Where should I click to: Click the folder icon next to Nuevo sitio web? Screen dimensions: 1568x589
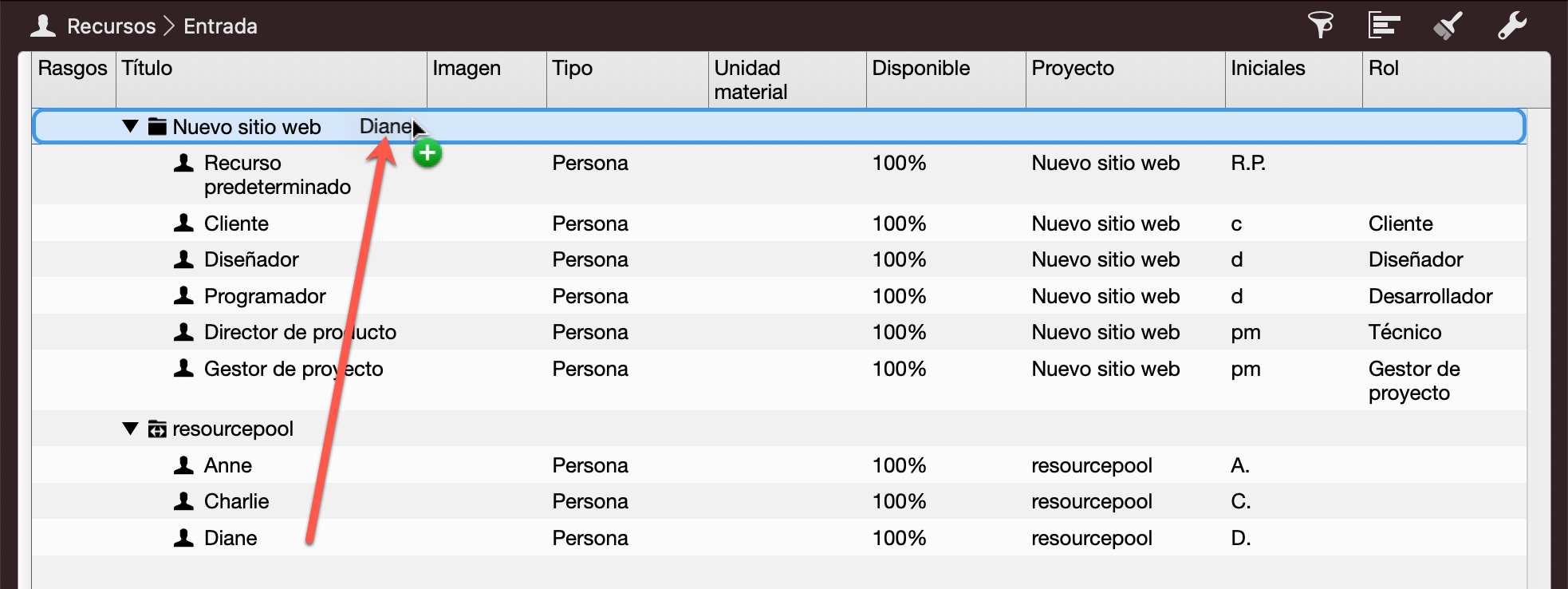pos(157,126)
